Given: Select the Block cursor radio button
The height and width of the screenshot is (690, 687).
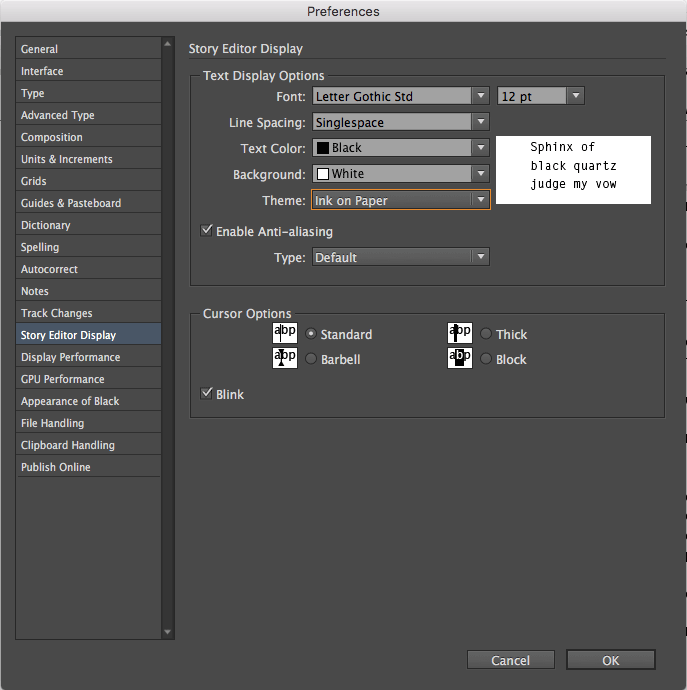Looking at the screenshot, I should (486, 359).
